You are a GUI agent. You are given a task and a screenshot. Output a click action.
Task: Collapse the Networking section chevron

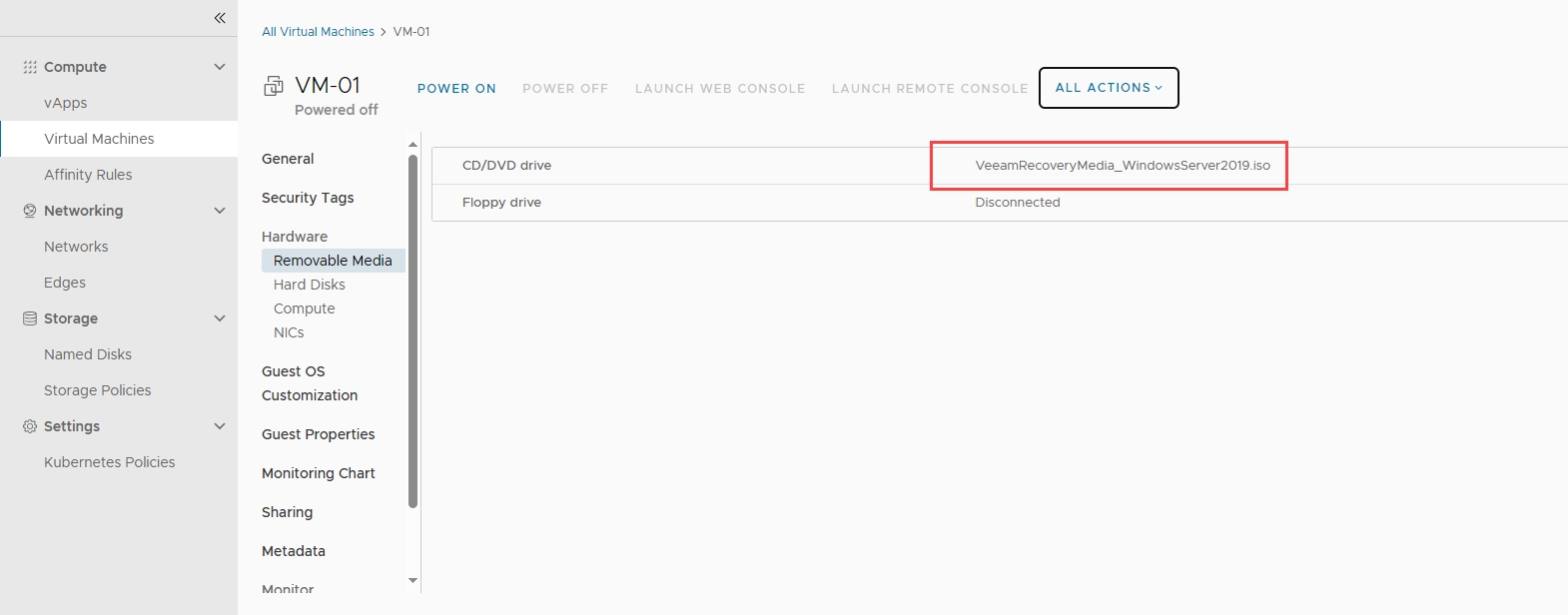(x=220, y=211)
